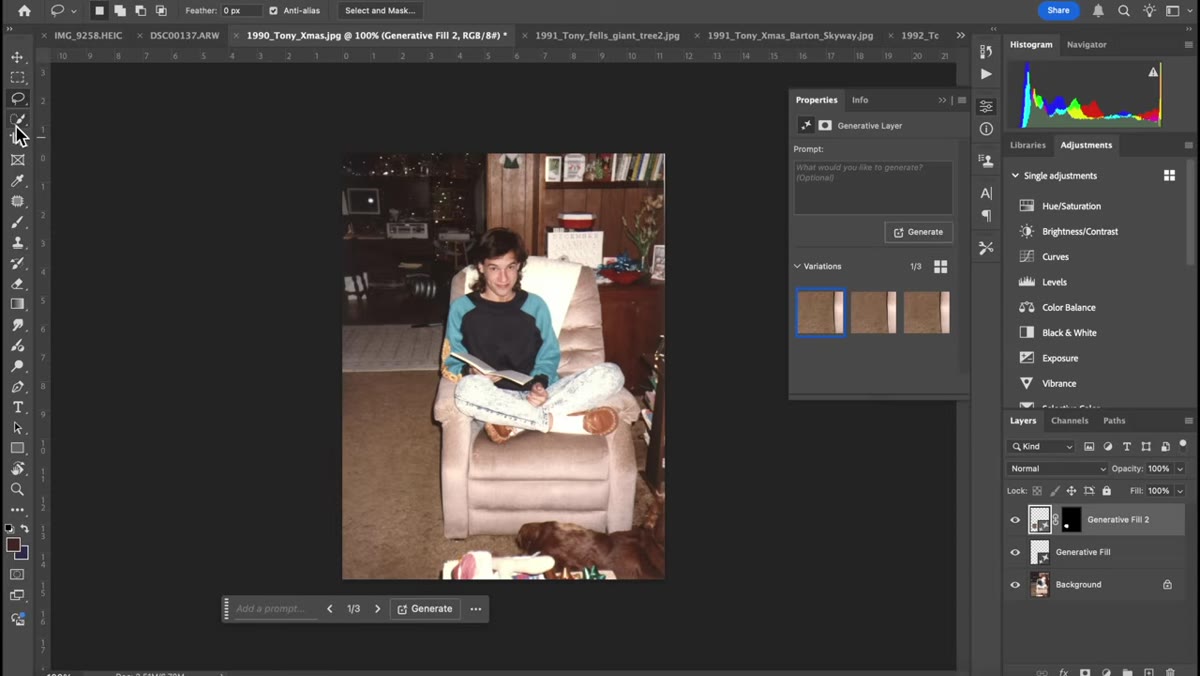Click the Share button
This screenshot has width=1200, height=676.
[1058, 10]
